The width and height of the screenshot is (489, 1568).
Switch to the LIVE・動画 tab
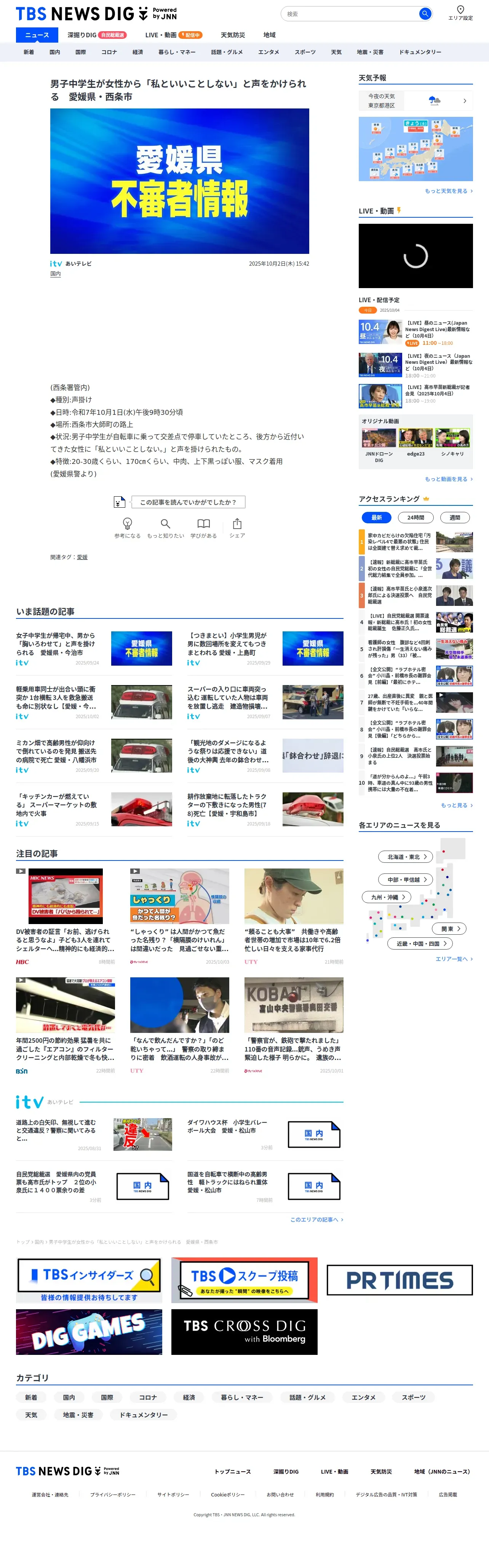coord(173,35)
